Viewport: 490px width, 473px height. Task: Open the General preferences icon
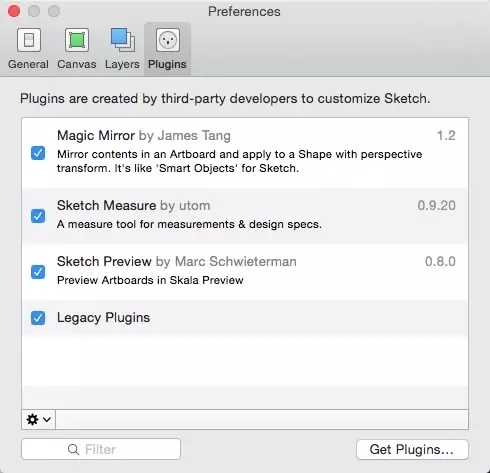(x=29, y=40)
